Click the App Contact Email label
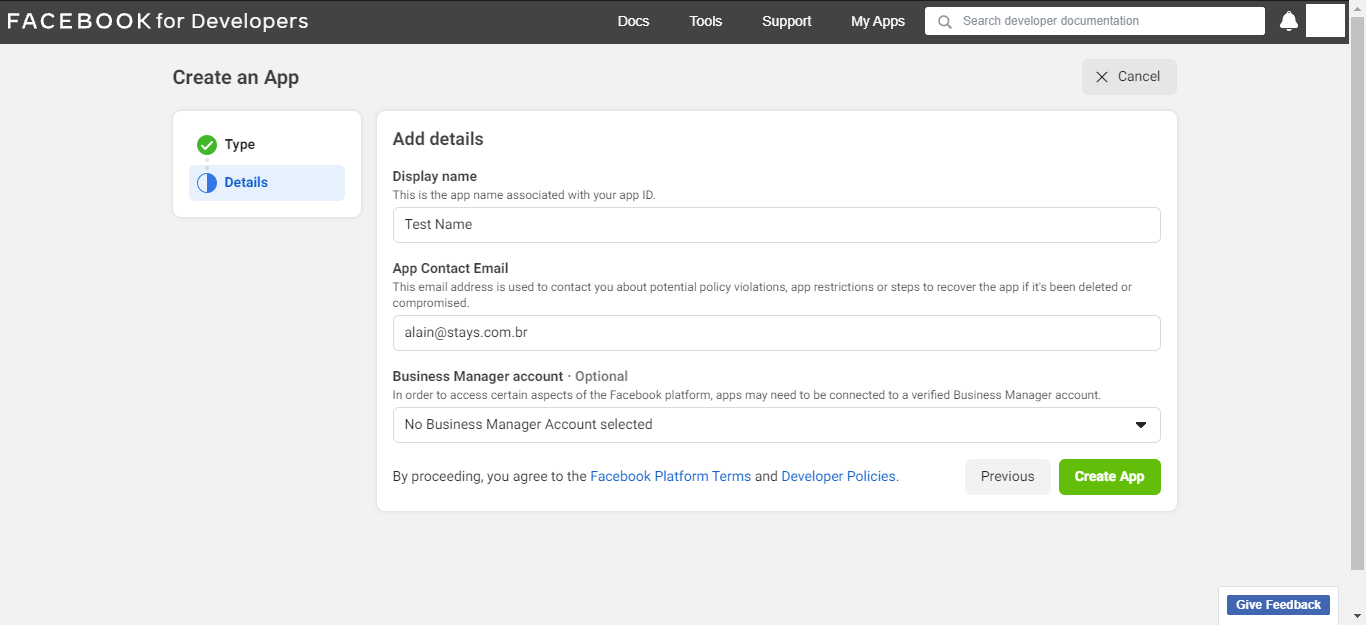The image size is (1366, 625). click(x=450, y=269)
